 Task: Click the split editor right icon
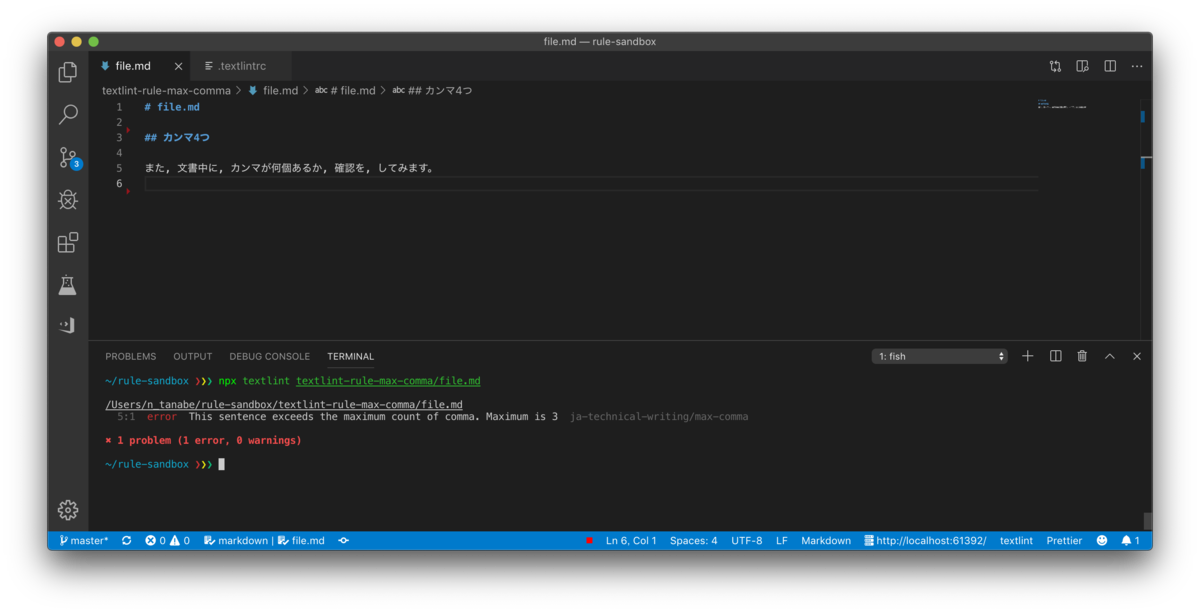click(x=1110, y=66)
